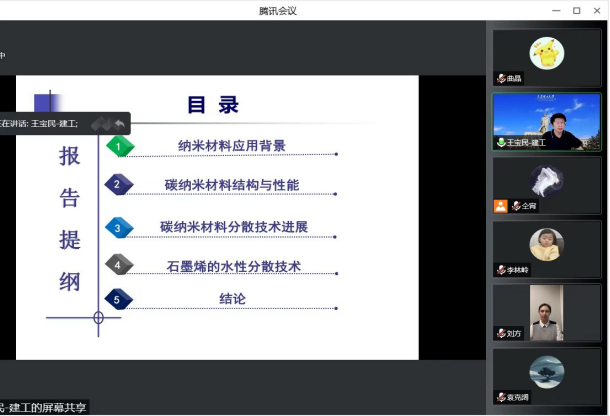610x416 pixels.
Task: Click the muted microphone icon beside 刘方
Action: click(x=501, y=333)
